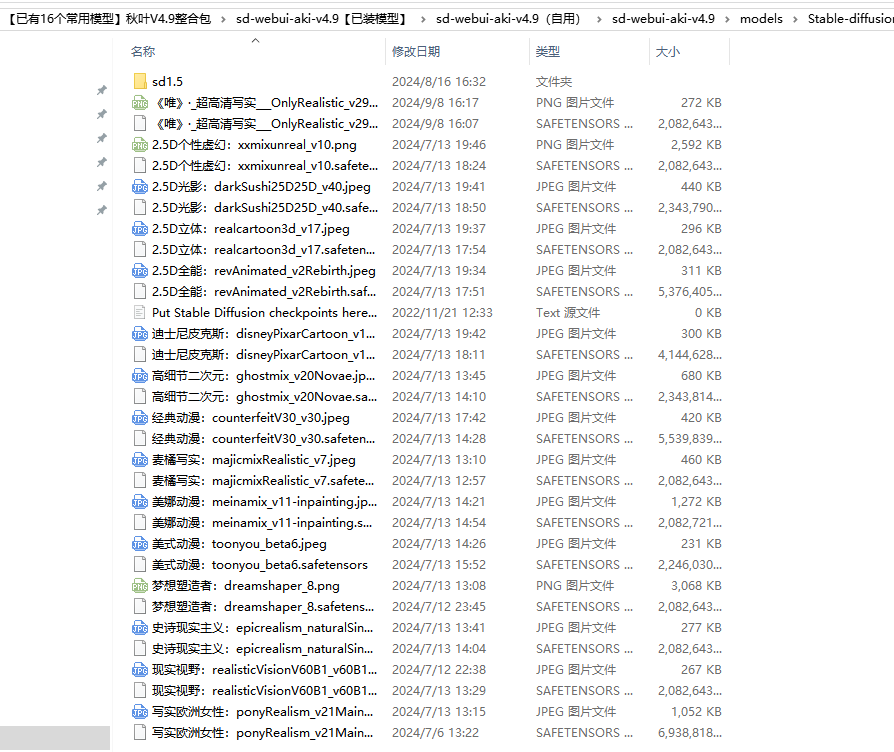Select file name 美式动漫: toonyou_beta6.safetensors

pos(260,565)
